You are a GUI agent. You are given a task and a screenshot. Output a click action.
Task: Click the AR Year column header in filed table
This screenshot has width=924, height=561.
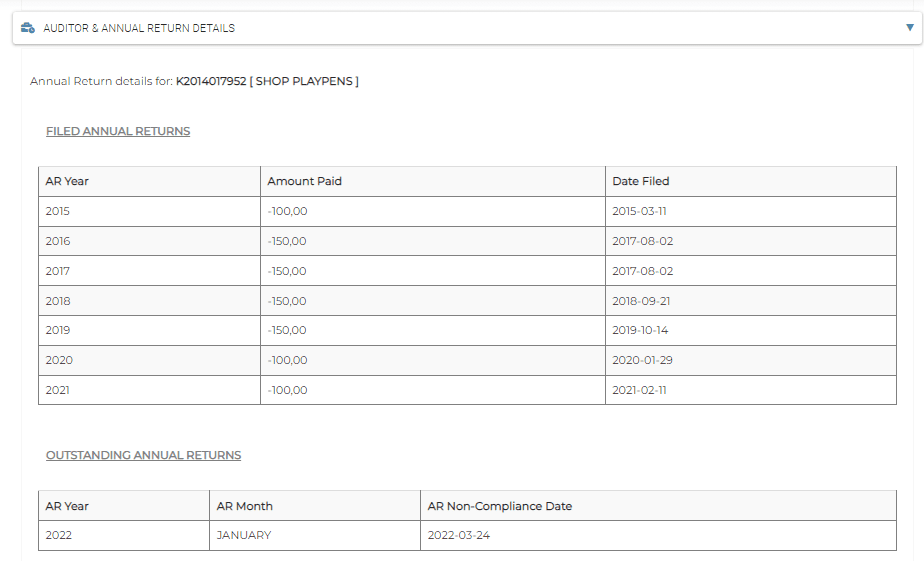[67, 181]
